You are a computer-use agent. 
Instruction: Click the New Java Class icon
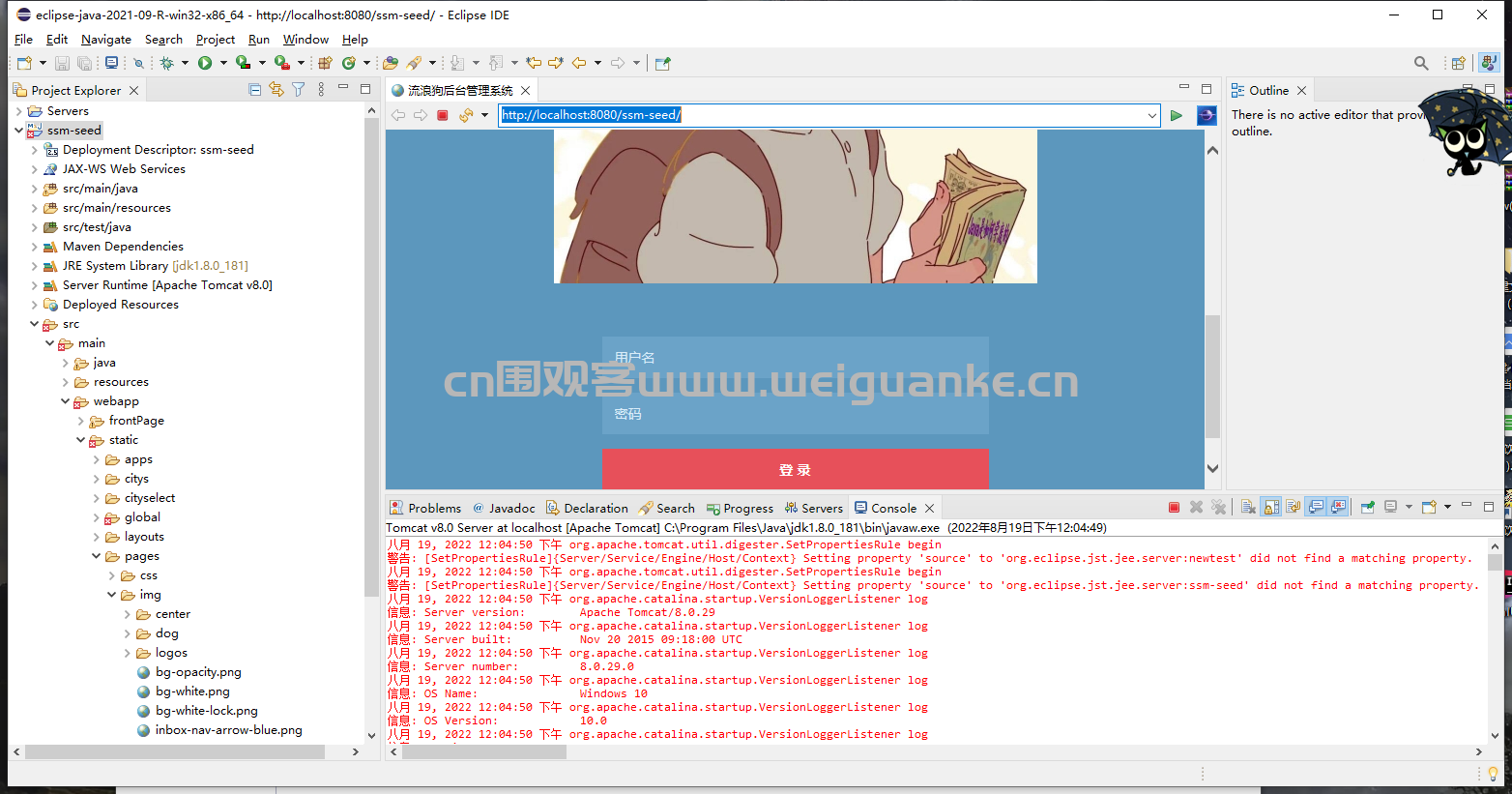(349, 63)
